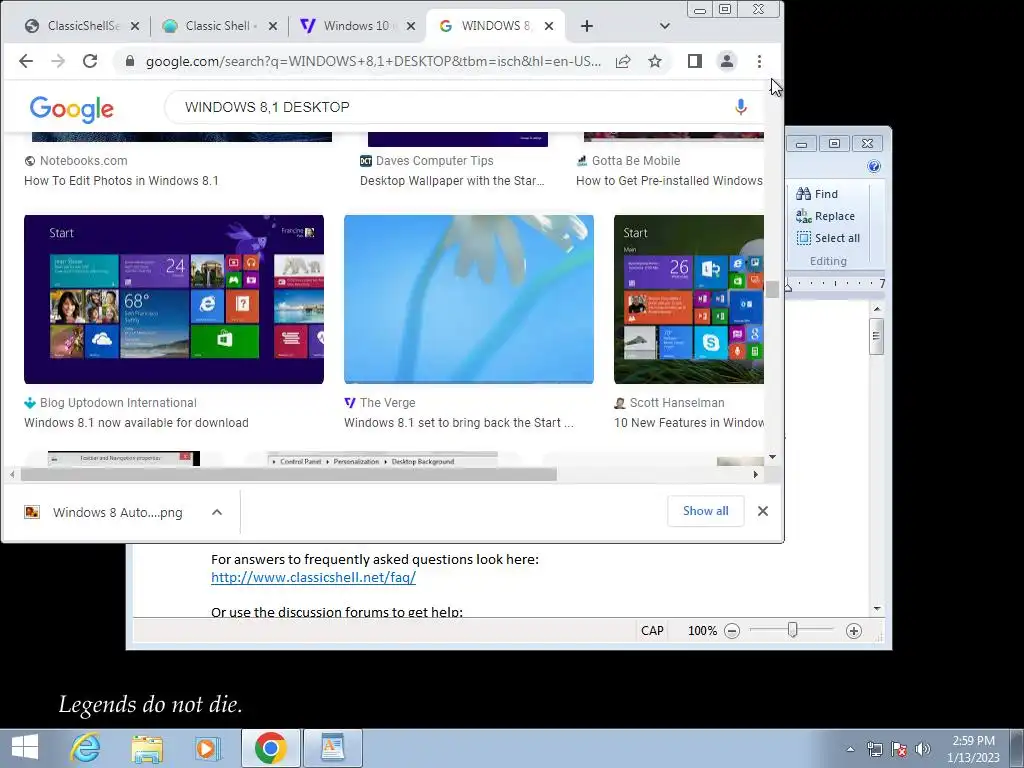The height and width of the screenshot is (768, 1024).
Task: Open WordPad help icon
Action: click(874, 167)
